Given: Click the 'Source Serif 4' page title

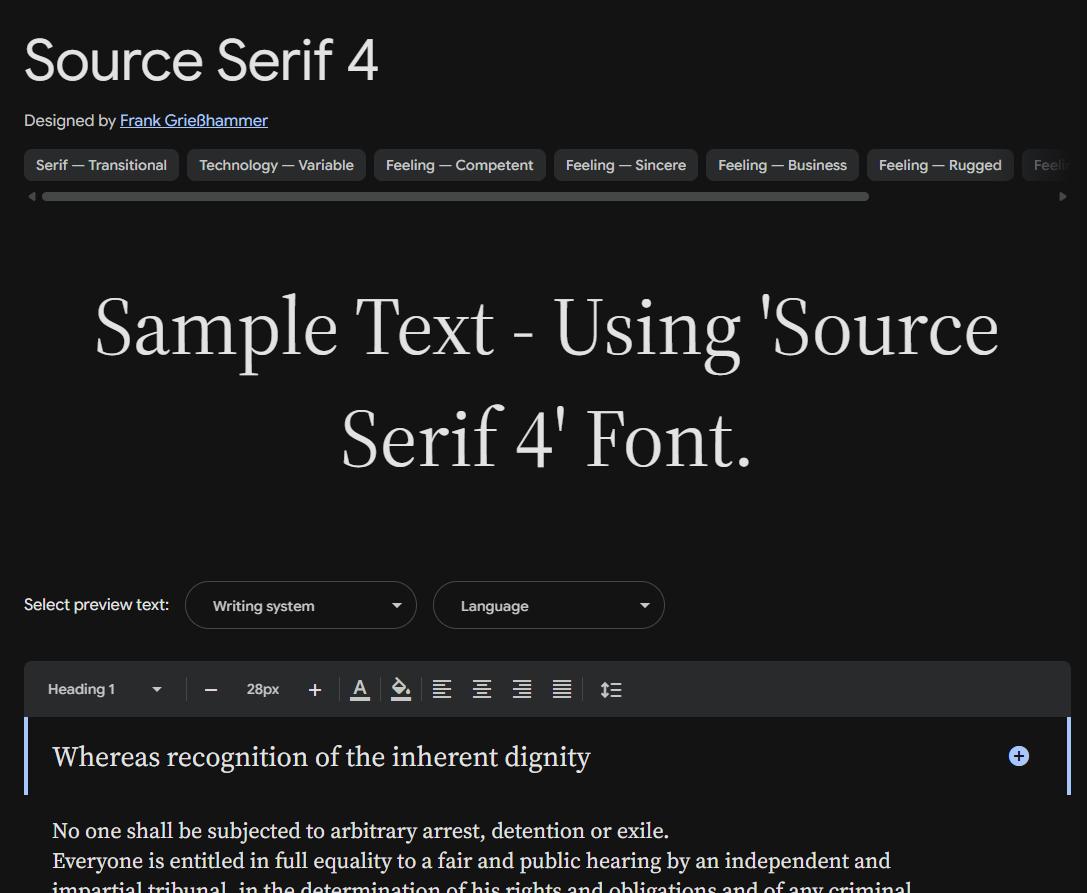Looking at the screenshot, I should pyautogui.click(x=201, y=60).
